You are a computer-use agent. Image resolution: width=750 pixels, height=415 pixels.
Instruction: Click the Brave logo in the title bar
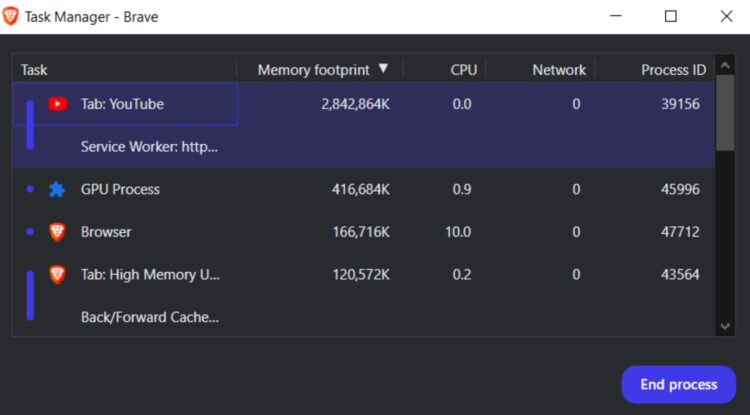(x=10, y=17)
